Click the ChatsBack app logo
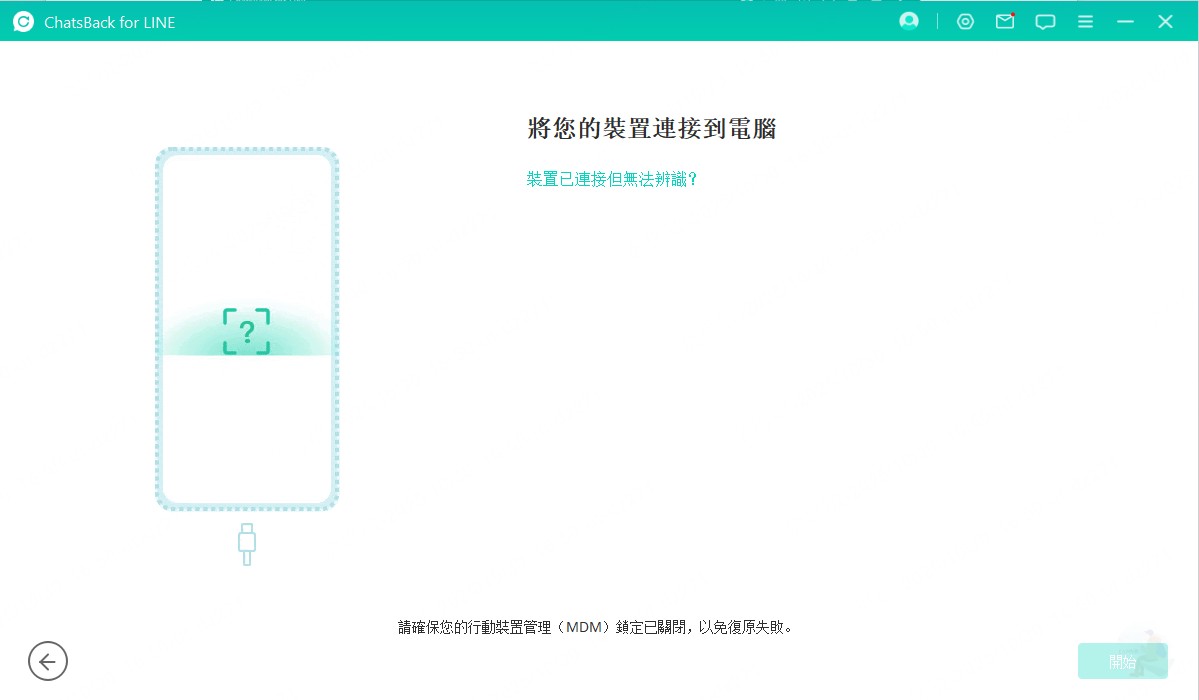The image size is (1199, 700). click(24, 22)
